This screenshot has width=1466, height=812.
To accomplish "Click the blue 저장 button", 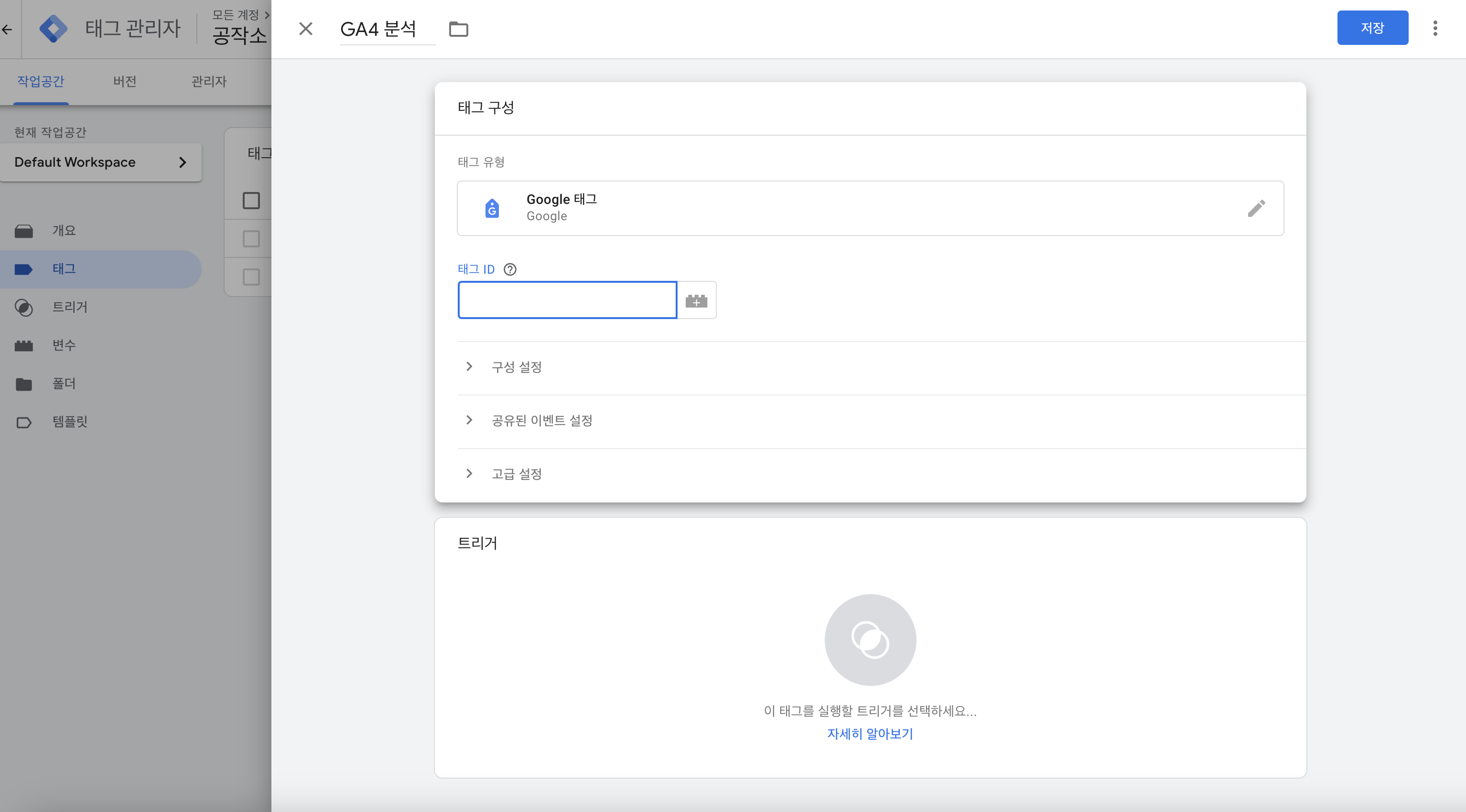I will click(x=1372, y=28).
